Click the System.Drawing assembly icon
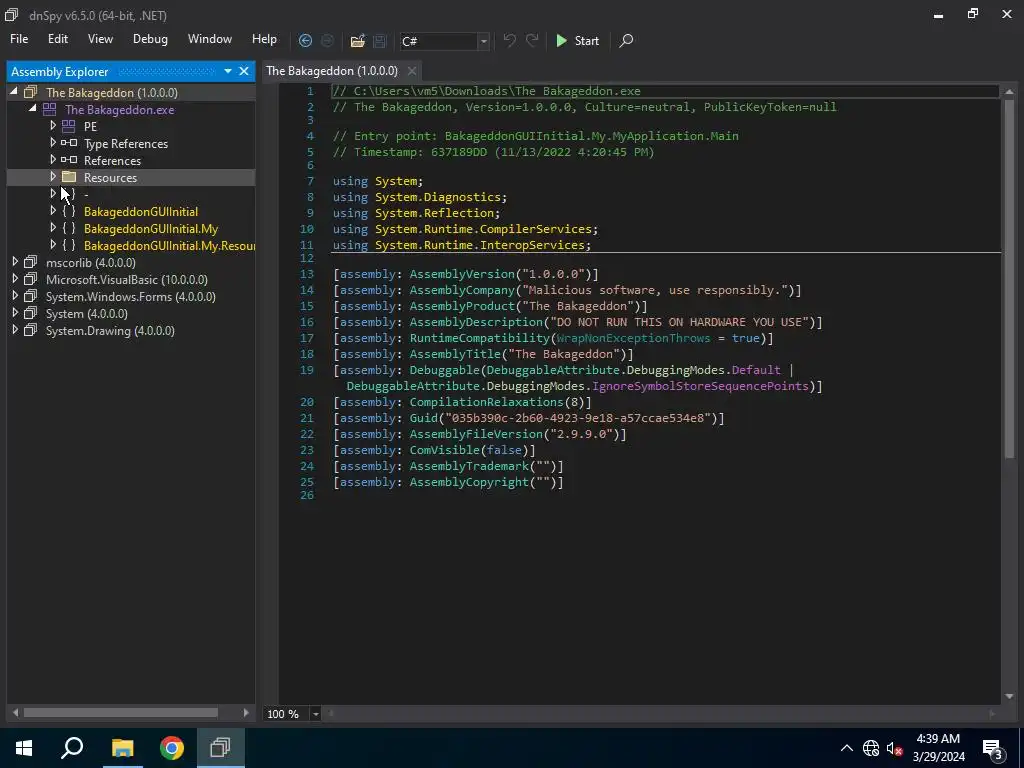This screenshot has height=768, width=1024. point(30,330)
